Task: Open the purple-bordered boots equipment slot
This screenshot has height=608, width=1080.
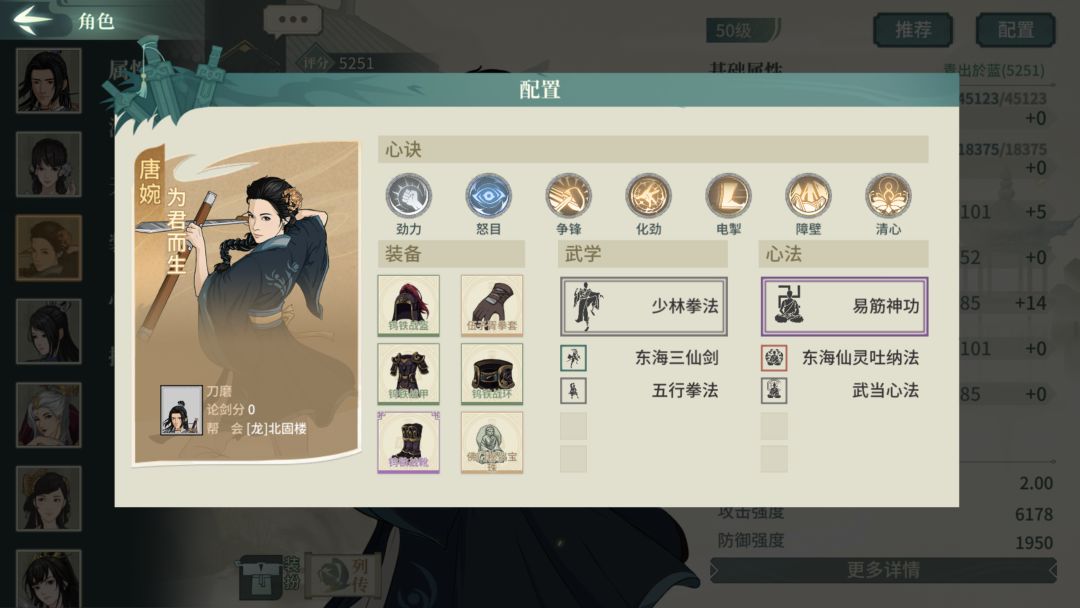Action: point(408,442)
